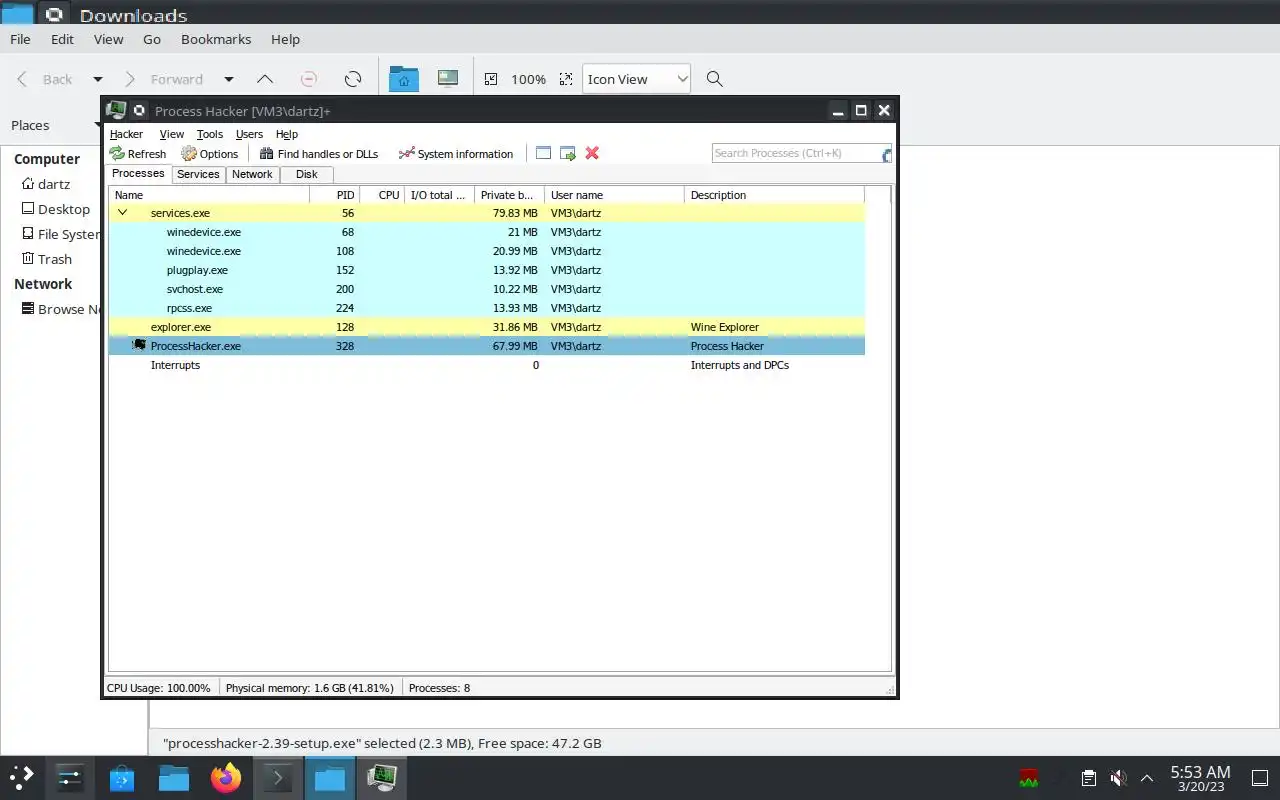Expand the hidden system tray icons arrow

(1147, 778)
